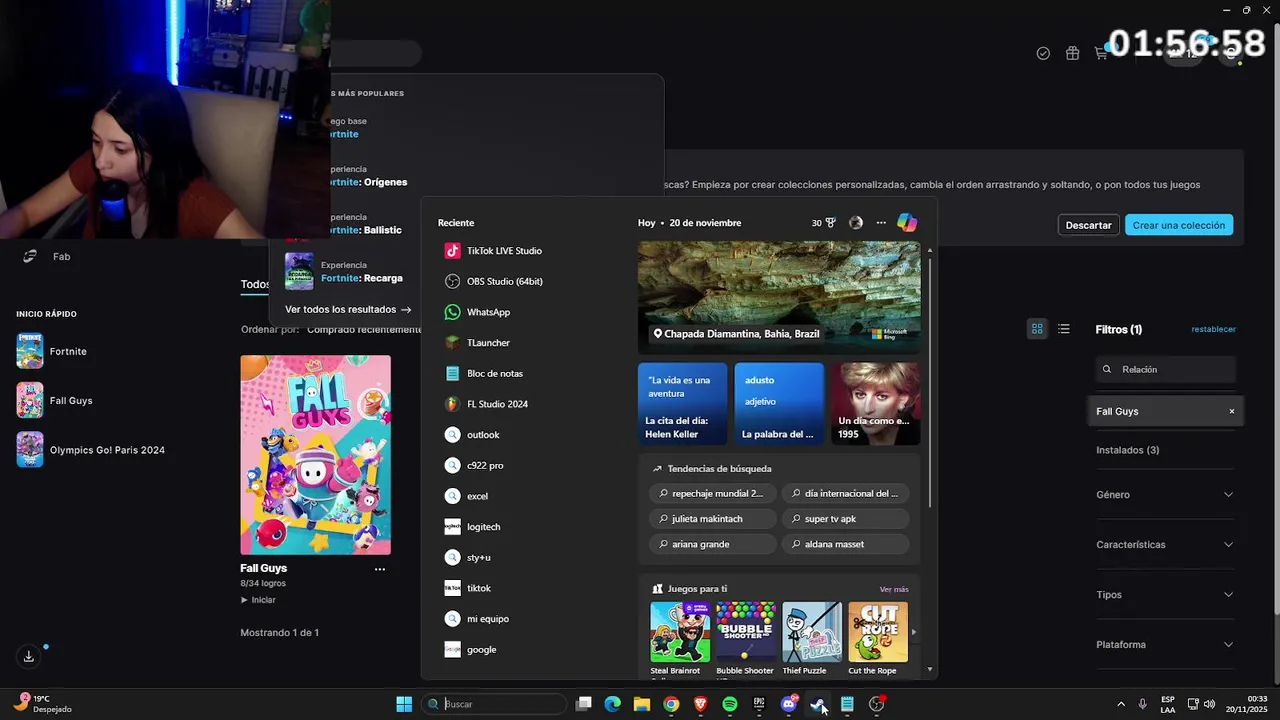Select Fortnite: Recarga search result

[x=345, y=271]
